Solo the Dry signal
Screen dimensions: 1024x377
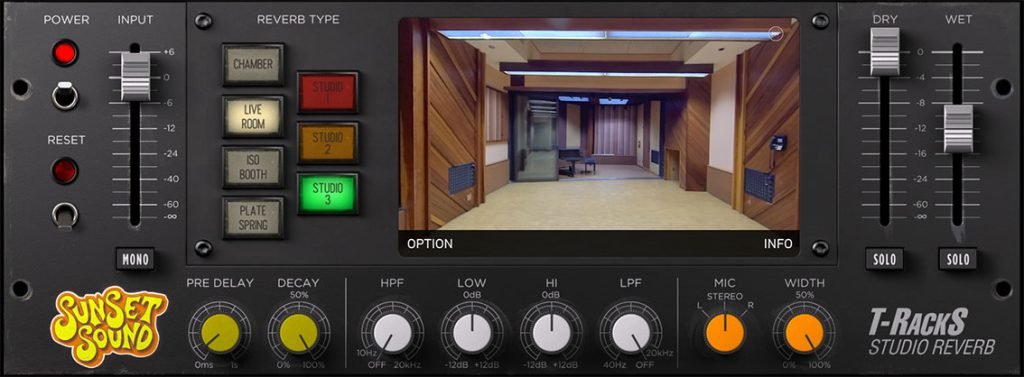[885, 259]
